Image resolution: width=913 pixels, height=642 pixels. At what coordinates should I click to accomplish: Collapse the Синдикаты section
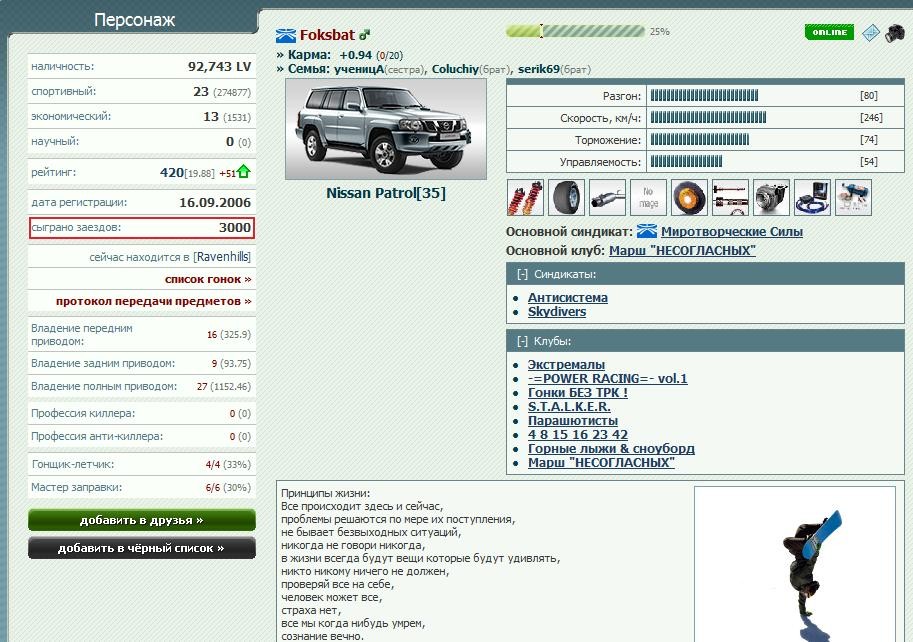pyautogui.click(x=522, y=274)
